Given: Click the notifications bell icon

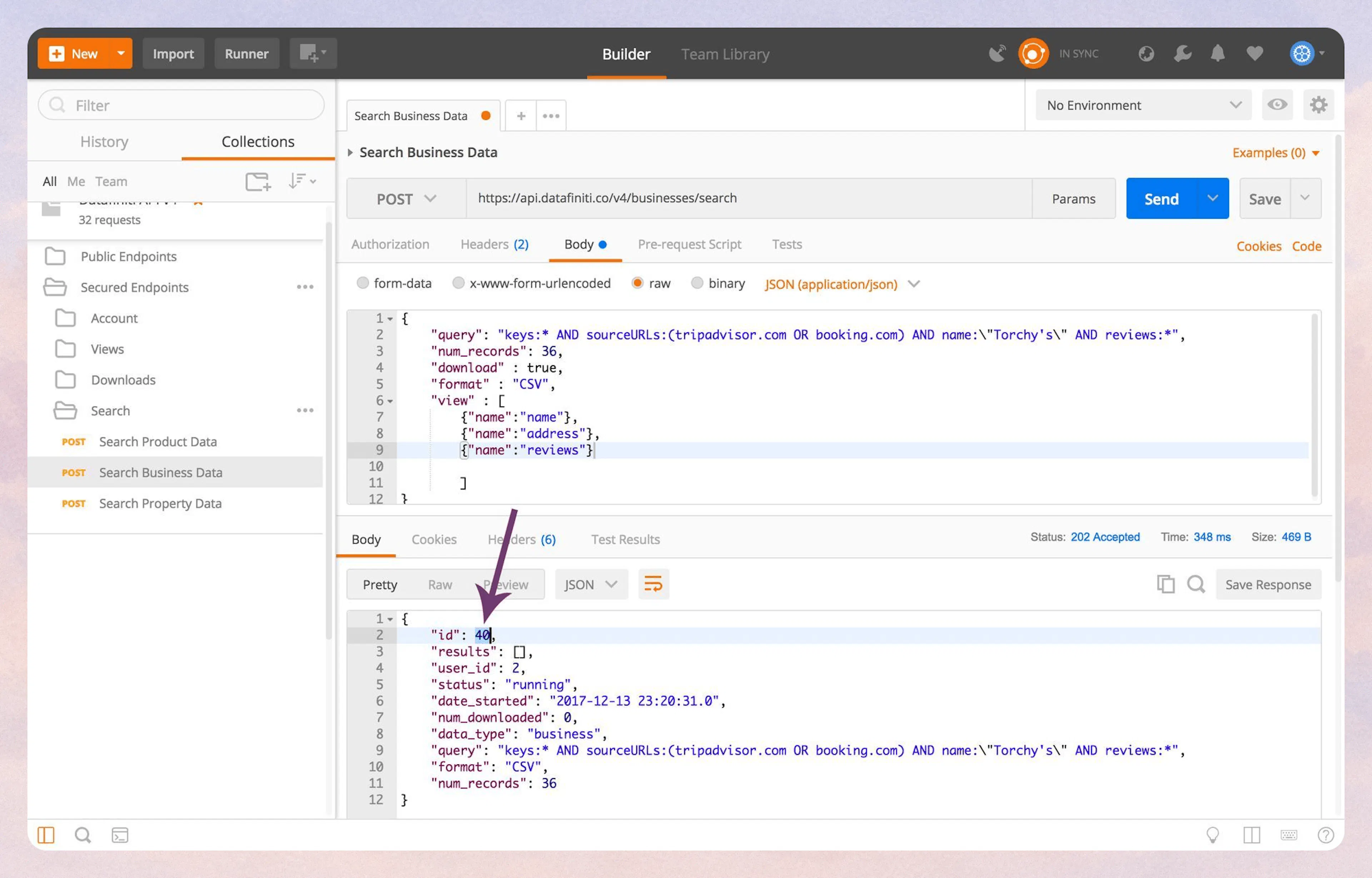Looking at the screenshot, I should pos(1217,54).
